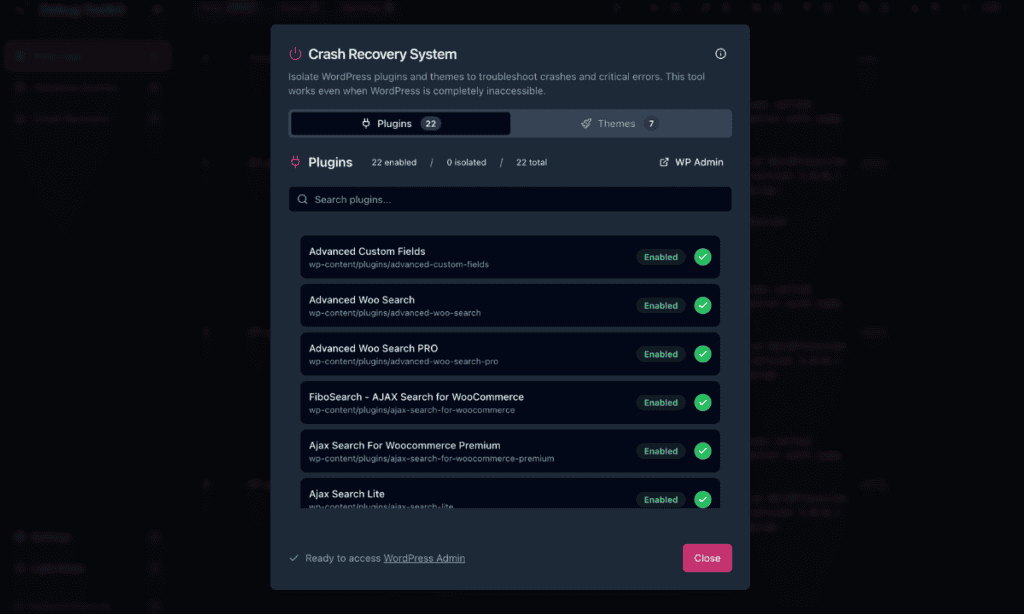Close the Crash Recovery dialog
The height and width of the screenshot is (614, 1024).
(x=707, y=558)
